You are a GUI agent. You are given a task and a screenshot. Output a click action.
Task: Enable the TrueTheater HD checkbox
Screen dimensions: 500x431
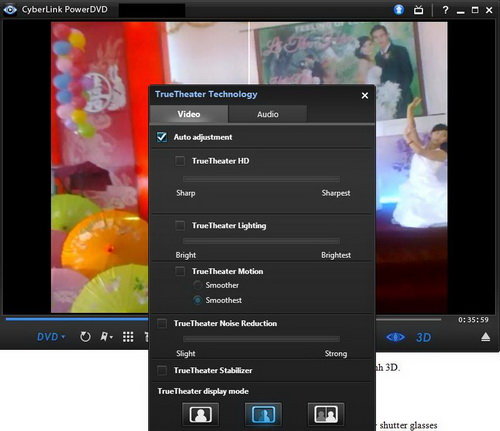tap(180, 161)
